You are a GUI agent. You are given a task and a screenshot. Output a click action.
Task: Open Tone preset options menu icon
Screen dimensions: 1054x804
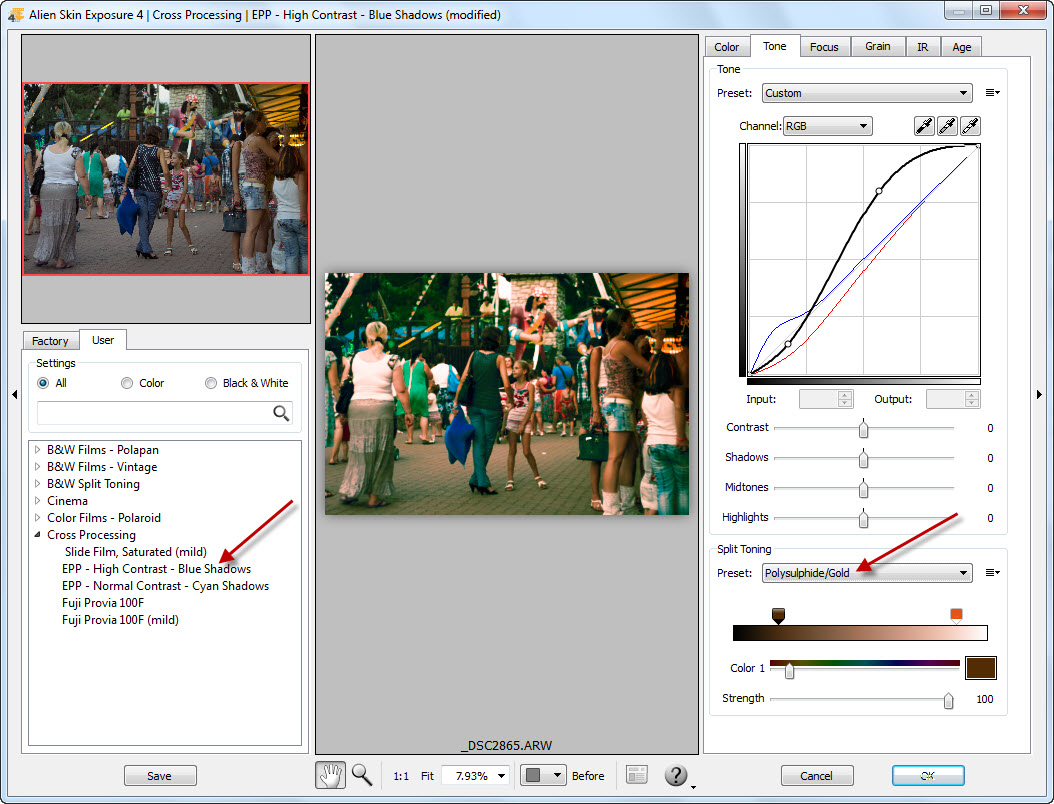[x=992, y=93]
